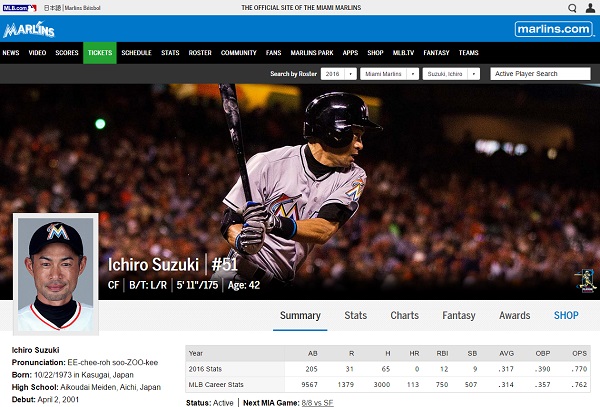
Task: Open the MLB.TV menu
Action: tap(403, 53)
